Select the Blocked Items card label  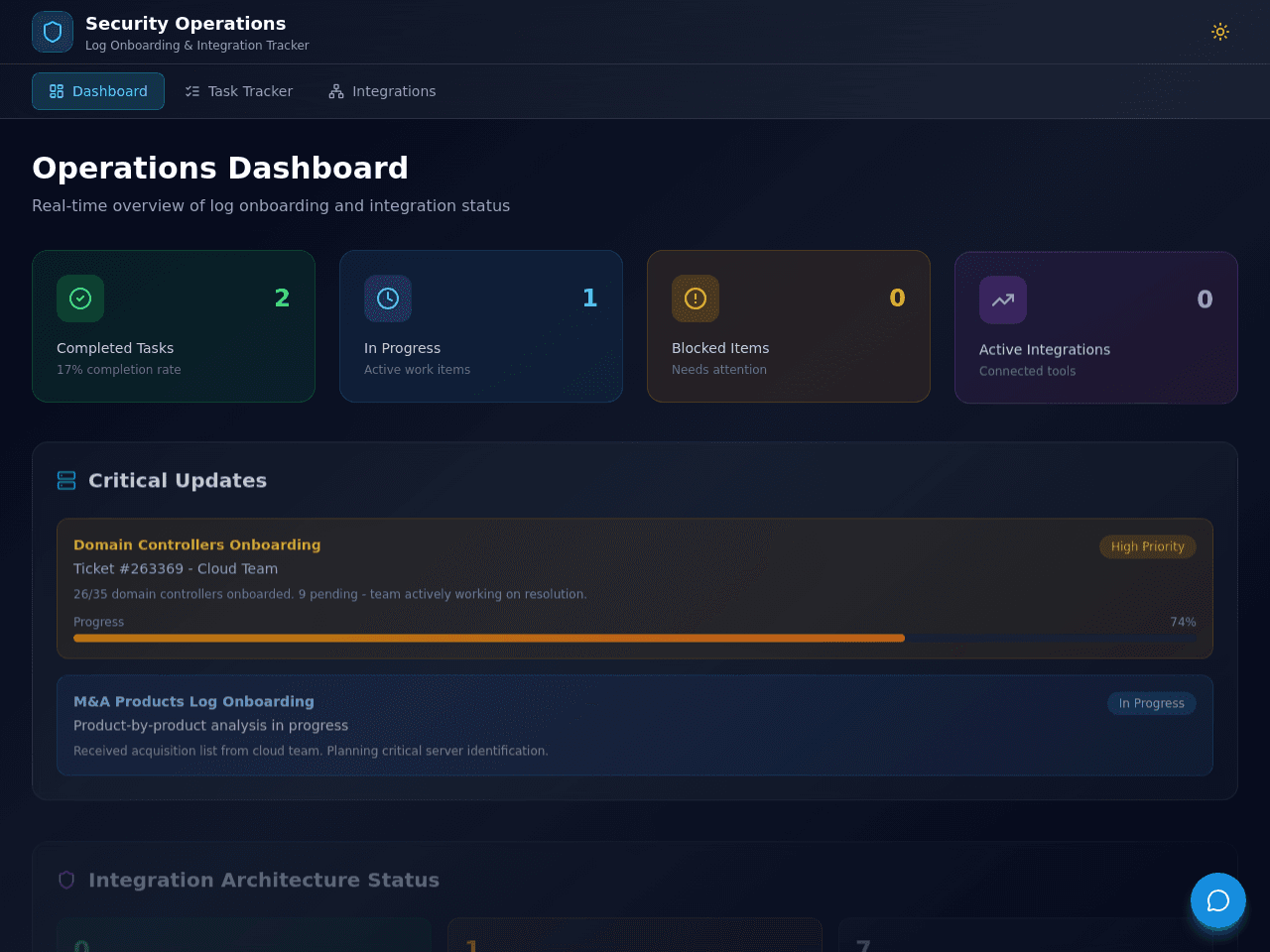720,348
